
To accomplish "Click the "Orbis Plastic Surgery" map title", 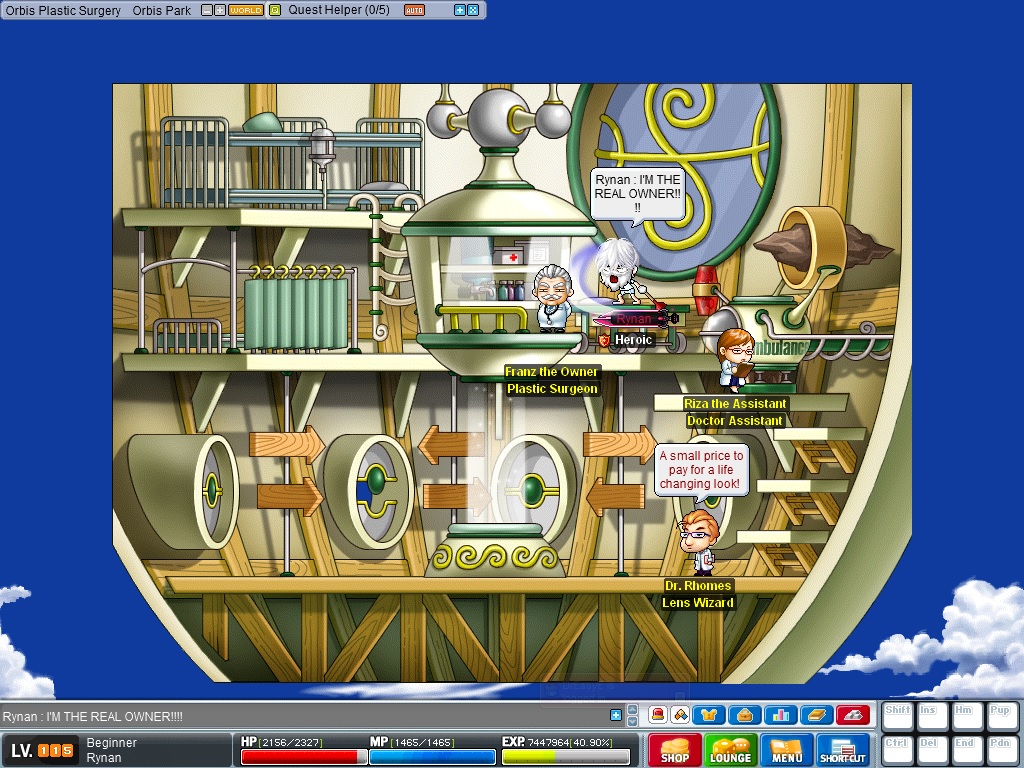I will coord(63,10).
